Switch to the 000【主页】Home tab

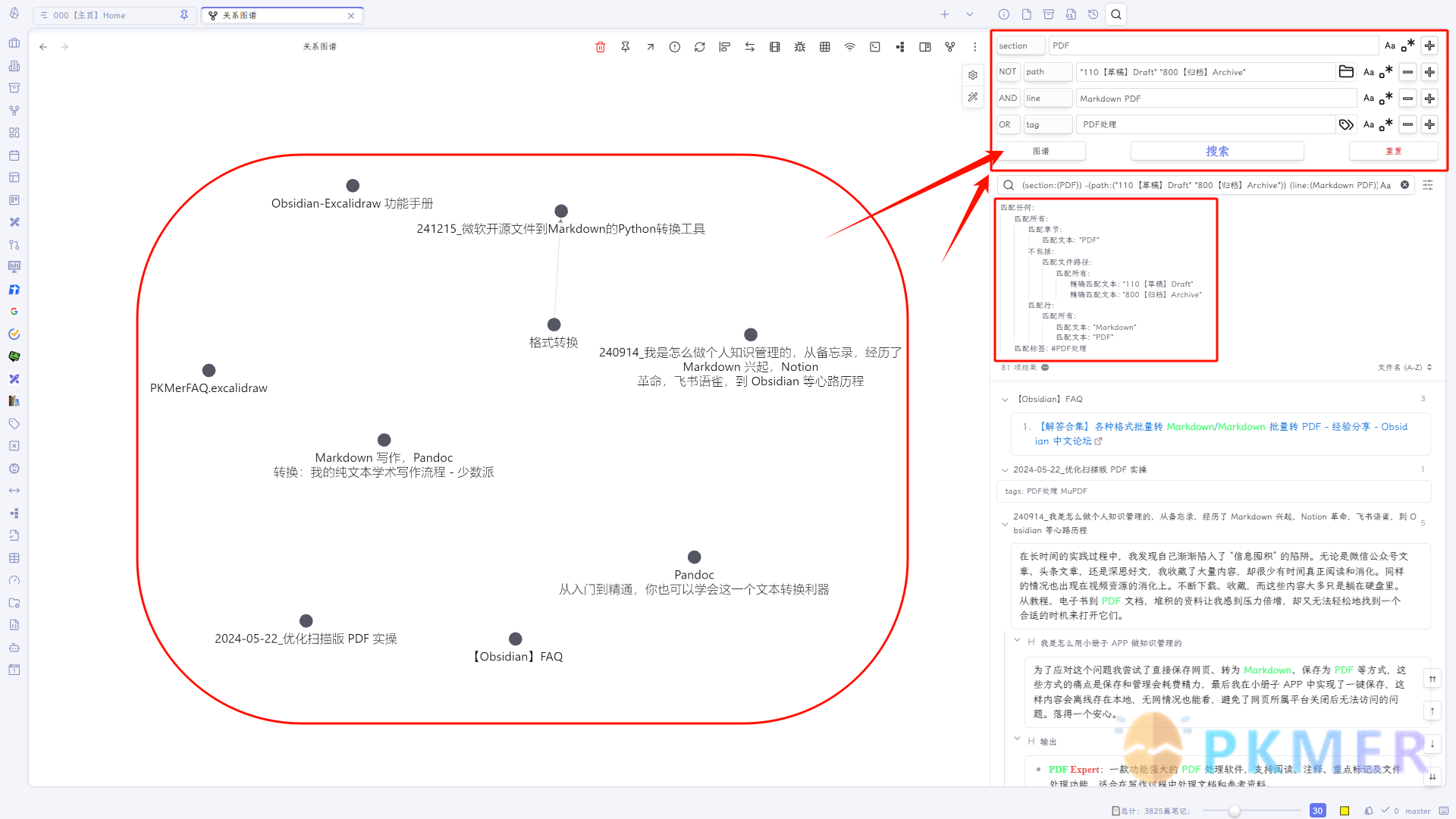click(114, 15)
